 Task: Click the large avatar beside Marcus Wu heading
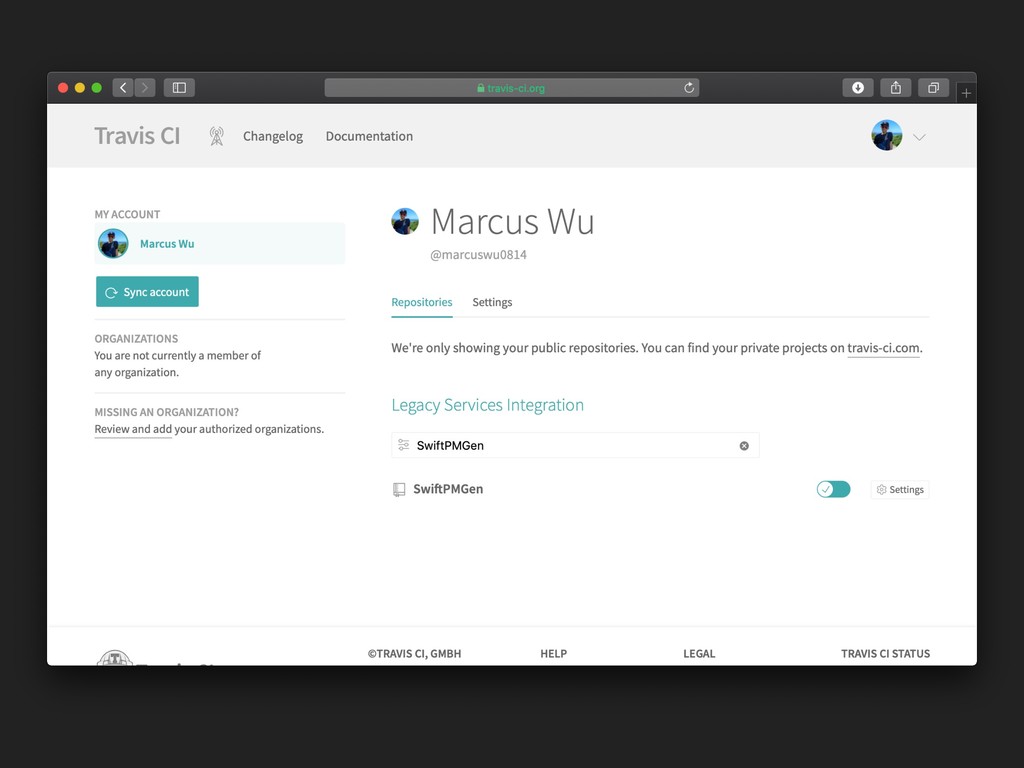[405, 221]
